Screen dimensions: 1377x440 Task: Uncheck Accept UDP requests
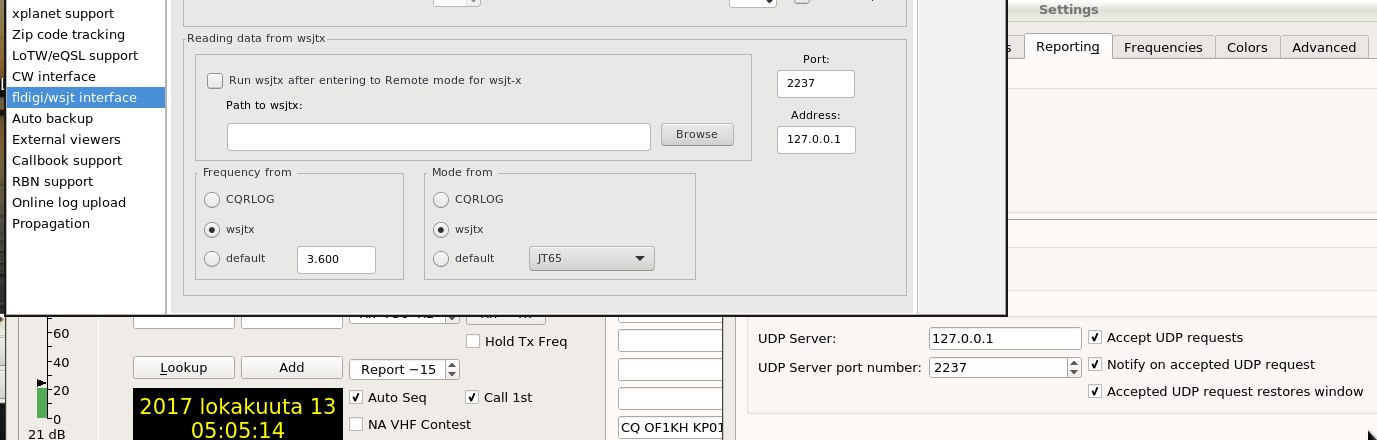click(1096, 338)
